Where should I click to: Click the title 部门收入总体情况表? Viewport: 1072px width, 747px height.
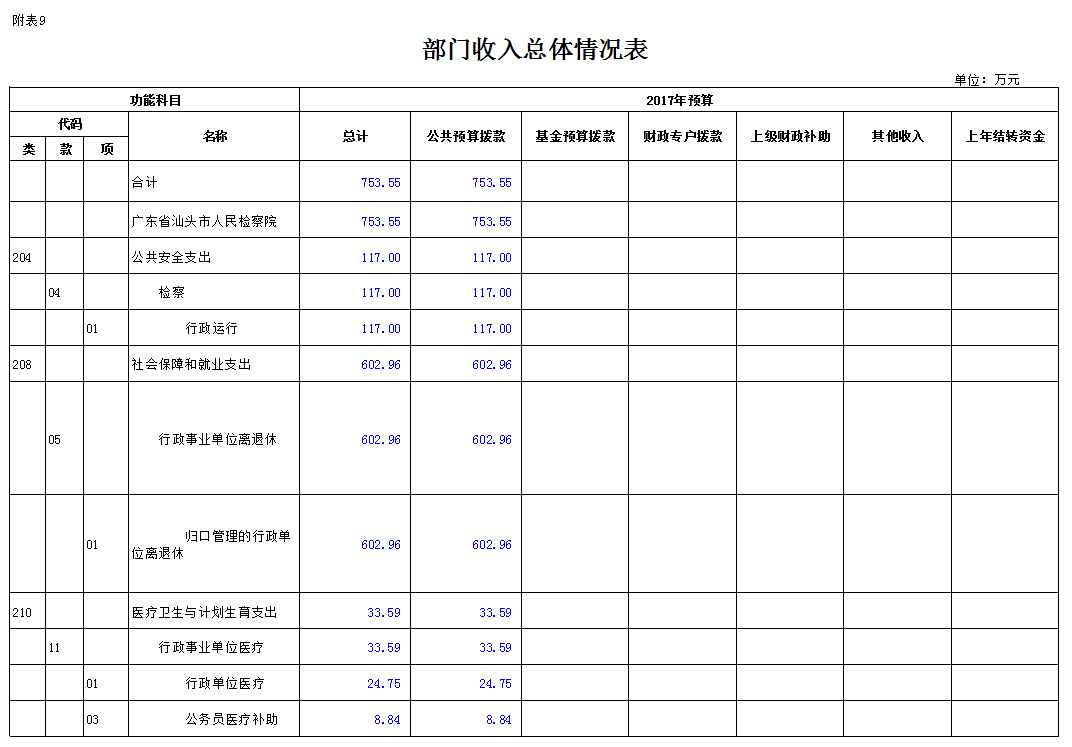535,50
